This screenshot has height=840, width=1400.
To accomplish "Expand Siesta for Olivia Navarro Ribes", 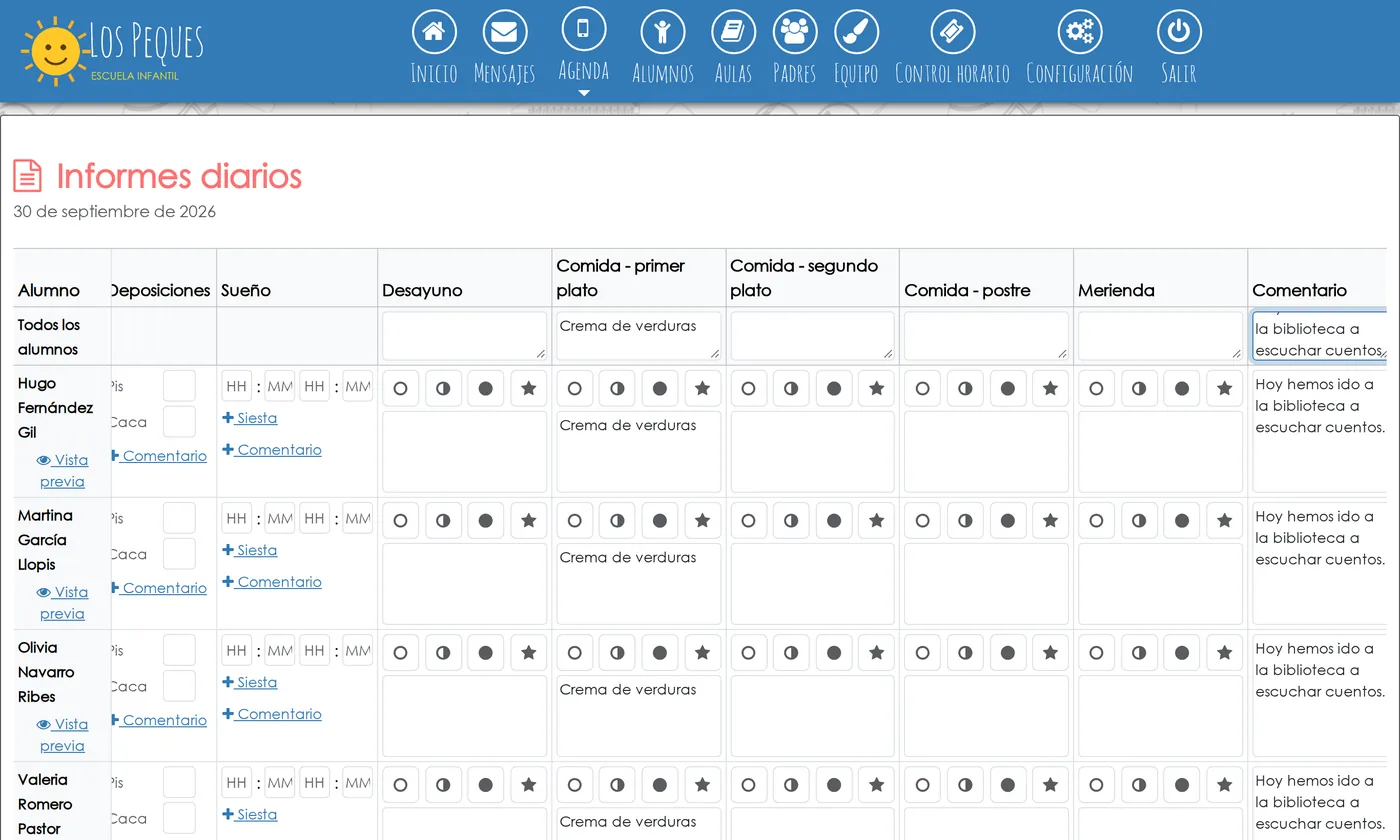I will [250, 682].
